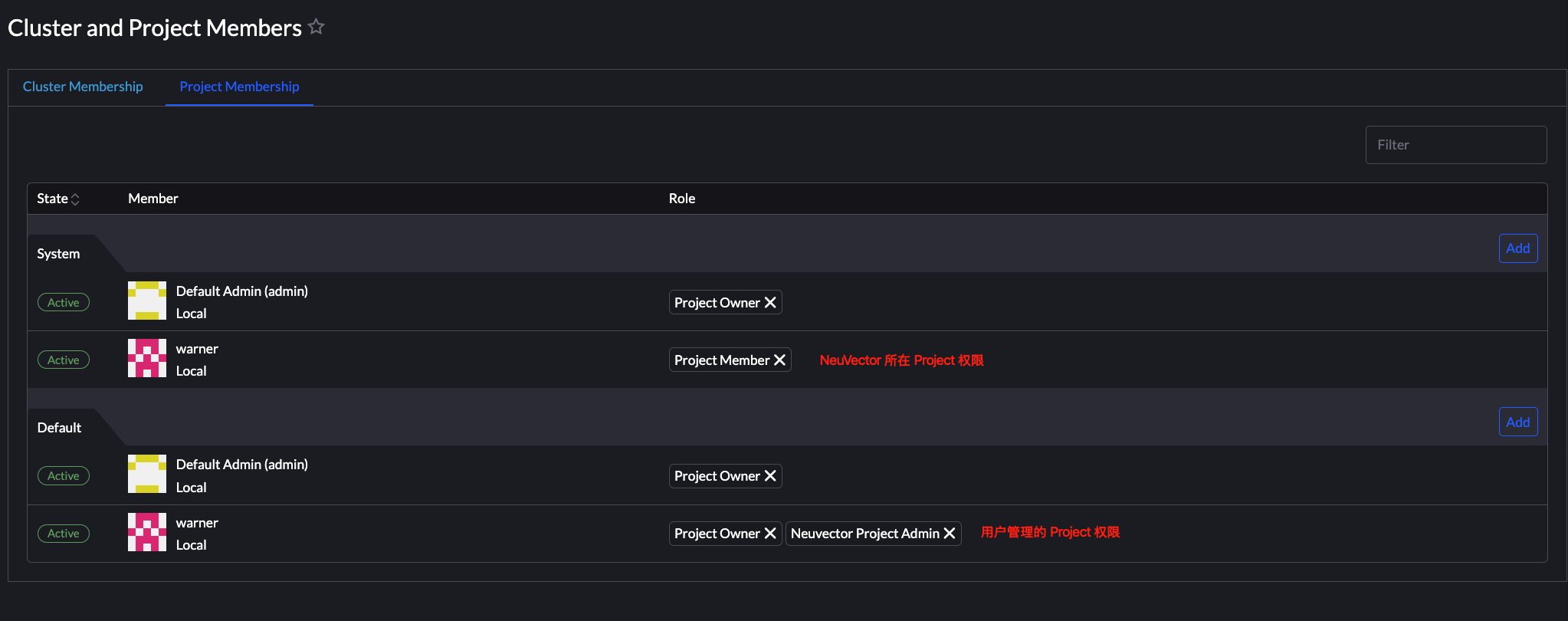Click warner's pink avatar in Default project
This screenshot has width=1568, height=621.
tap(147, 532)
